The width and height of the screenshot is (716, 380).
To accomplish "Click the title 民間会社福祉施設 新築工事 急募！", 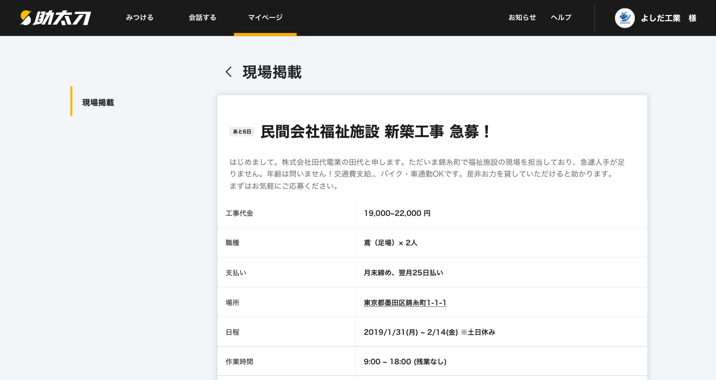I will pos(375,132).
